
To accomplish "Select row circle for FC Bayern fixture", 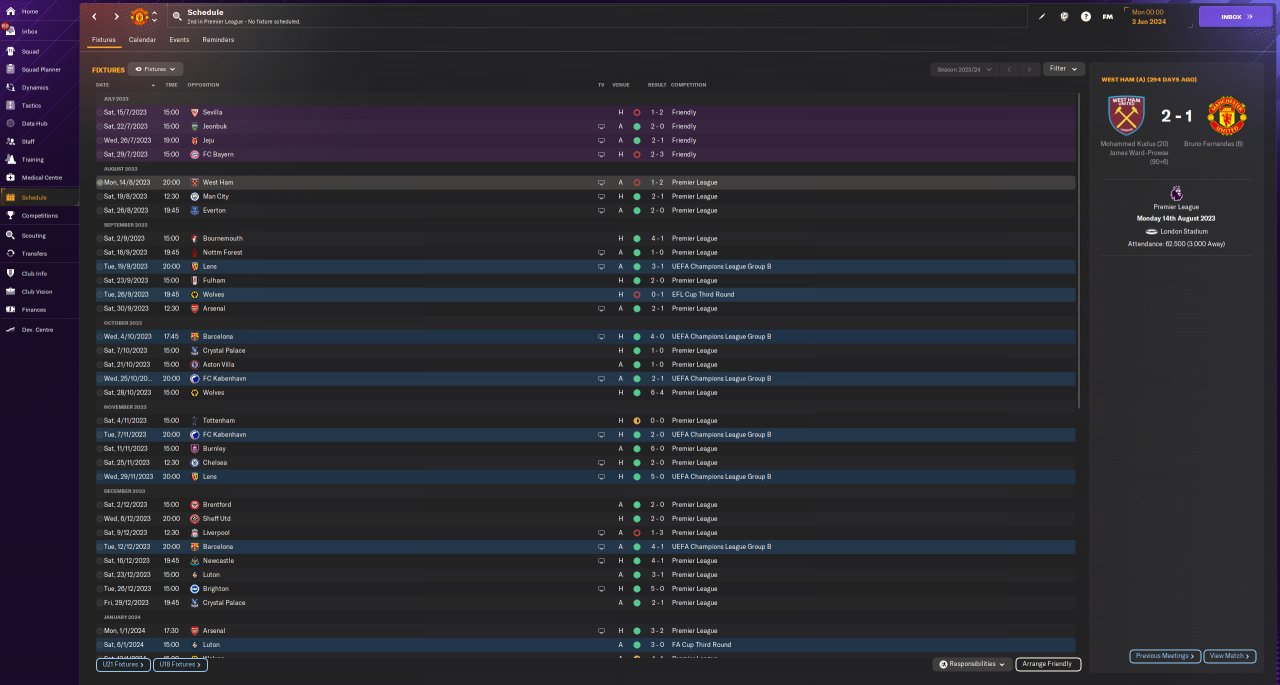I will click(100, 155).
